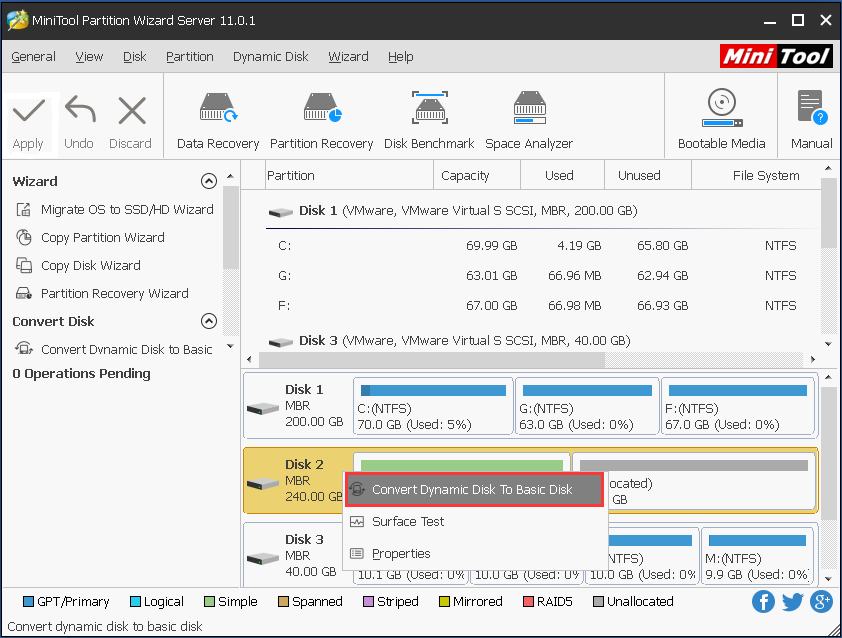Image resolution: width=842 pixels, height=638 pixels.
Task: Sort by the File System column header
Action: click(x=756, y=176)
